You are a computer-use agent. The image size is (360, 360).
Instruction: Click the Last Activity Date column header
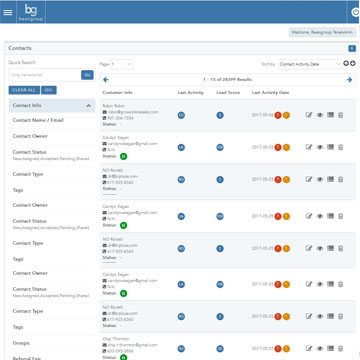[x=270, y=92]
